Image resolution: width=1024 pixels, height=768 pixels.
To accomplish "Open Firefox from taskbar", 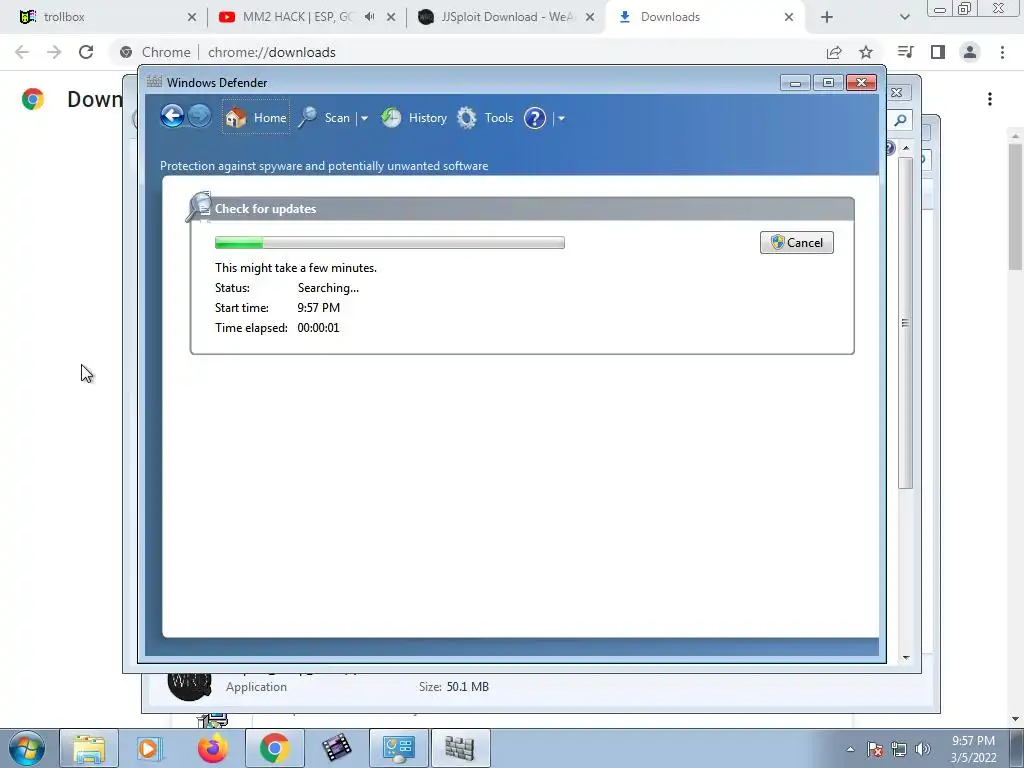I will tap(212, 748).
